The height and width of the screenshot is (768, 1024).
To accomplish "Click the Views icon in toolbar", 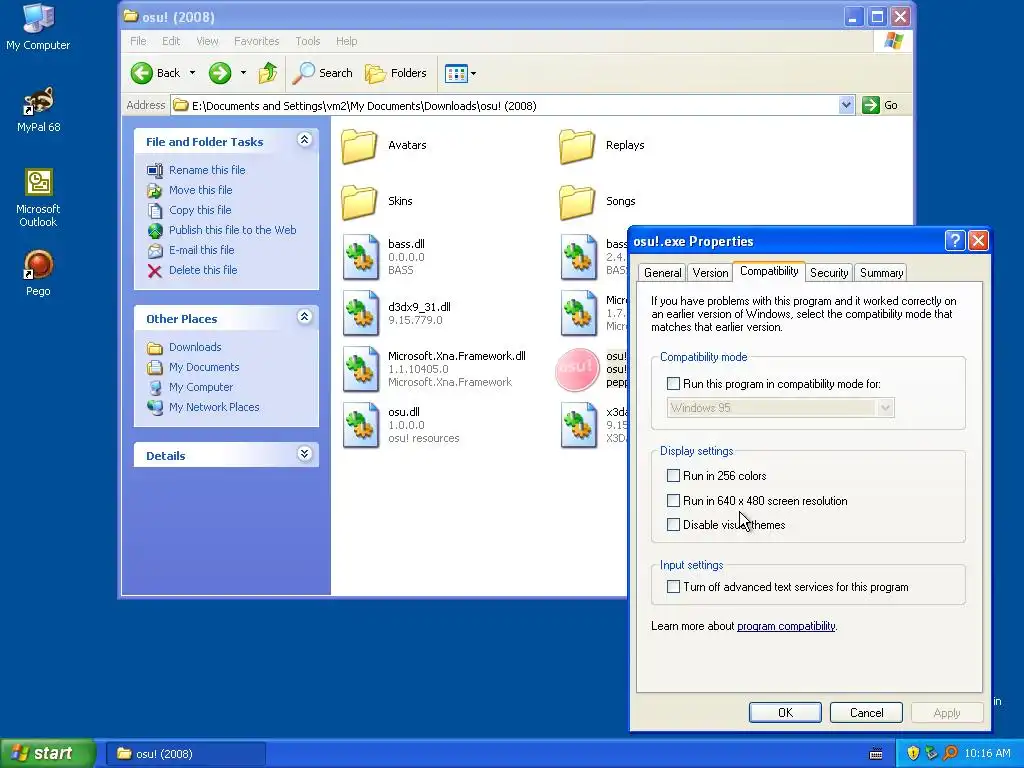I will pos(456,73).
